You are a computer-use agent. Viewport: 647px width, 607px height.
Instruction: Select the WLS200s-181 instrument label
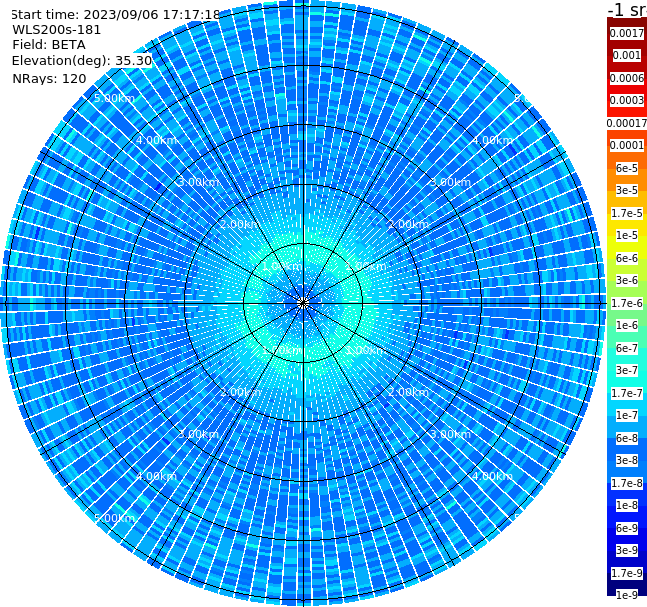click(57, 30)
